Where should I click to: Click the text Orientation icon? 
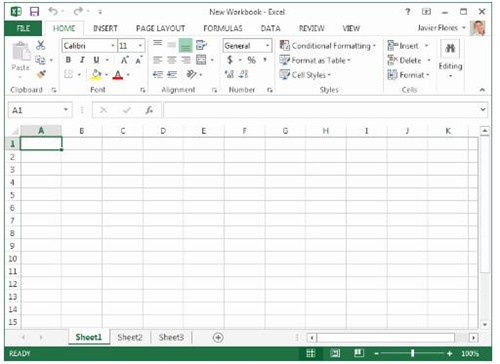[191, 74]
